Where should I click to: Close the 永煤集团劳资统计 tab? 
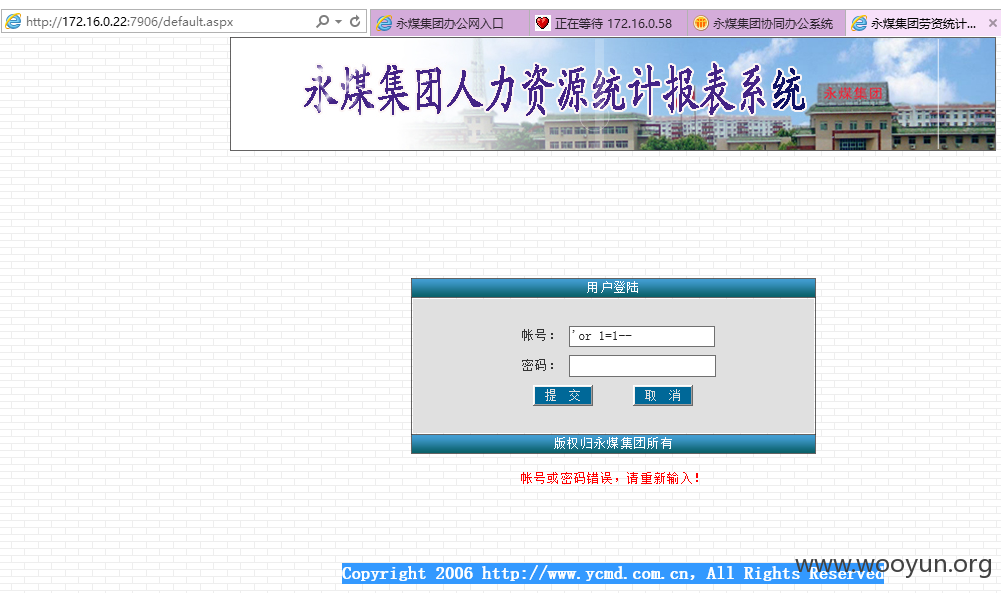tap(993, 23)
